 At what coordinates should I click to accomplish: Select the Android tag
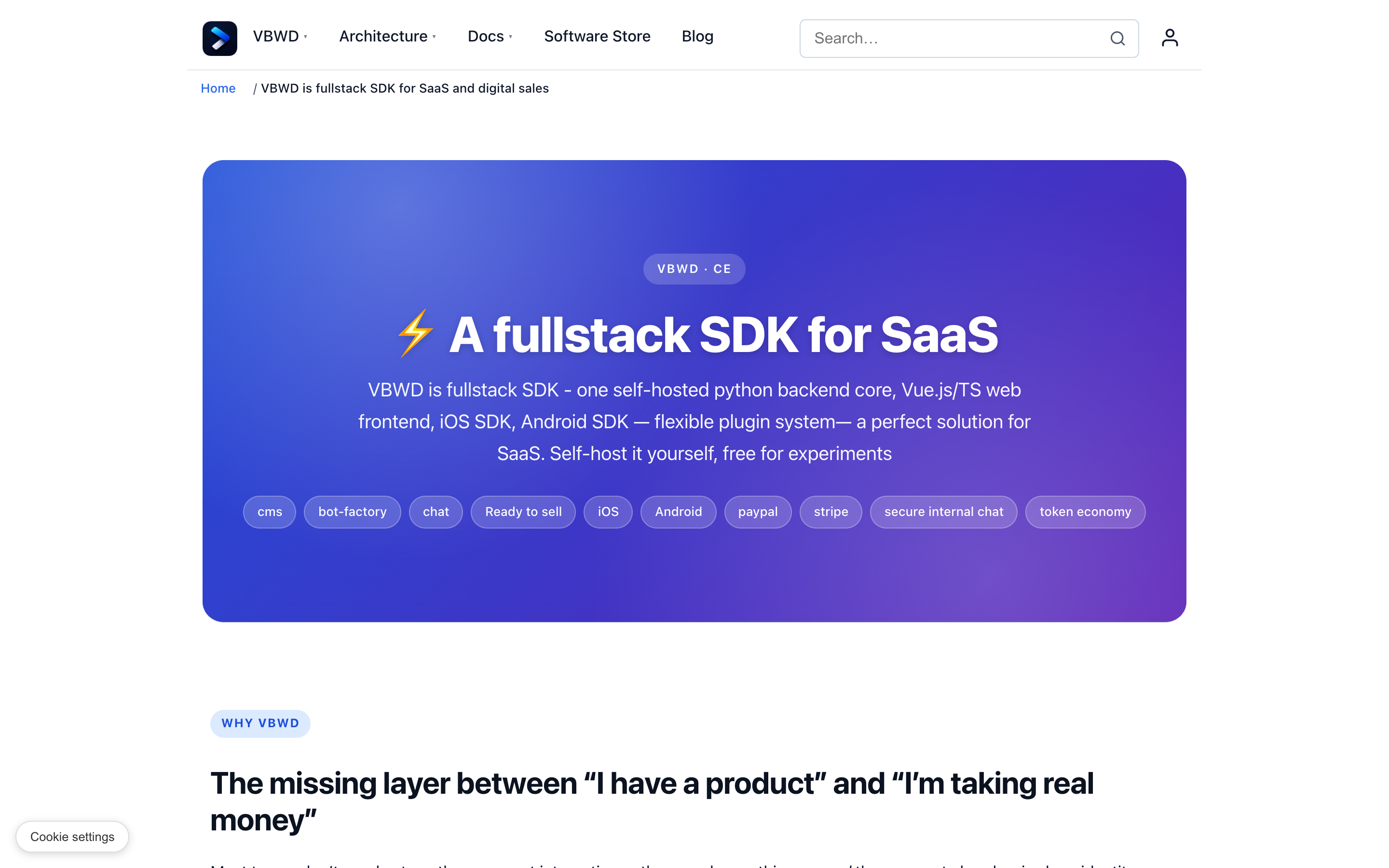(679, 512)
